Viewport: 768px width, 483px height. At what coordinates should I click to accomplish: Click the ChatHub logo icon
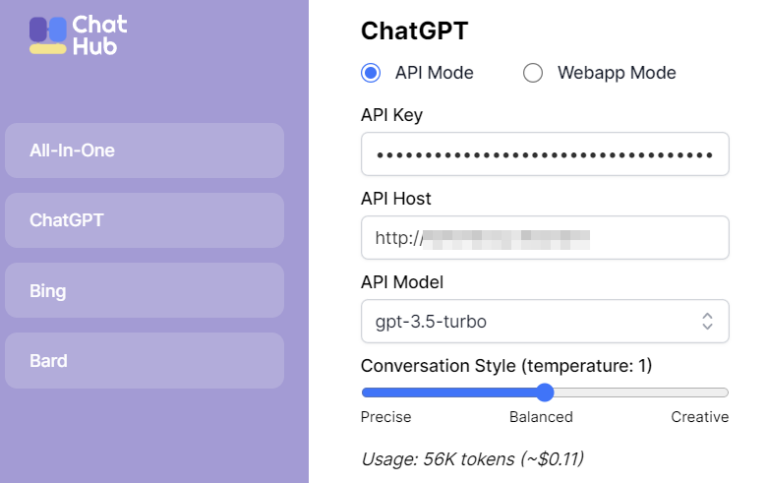click(48, 34)
